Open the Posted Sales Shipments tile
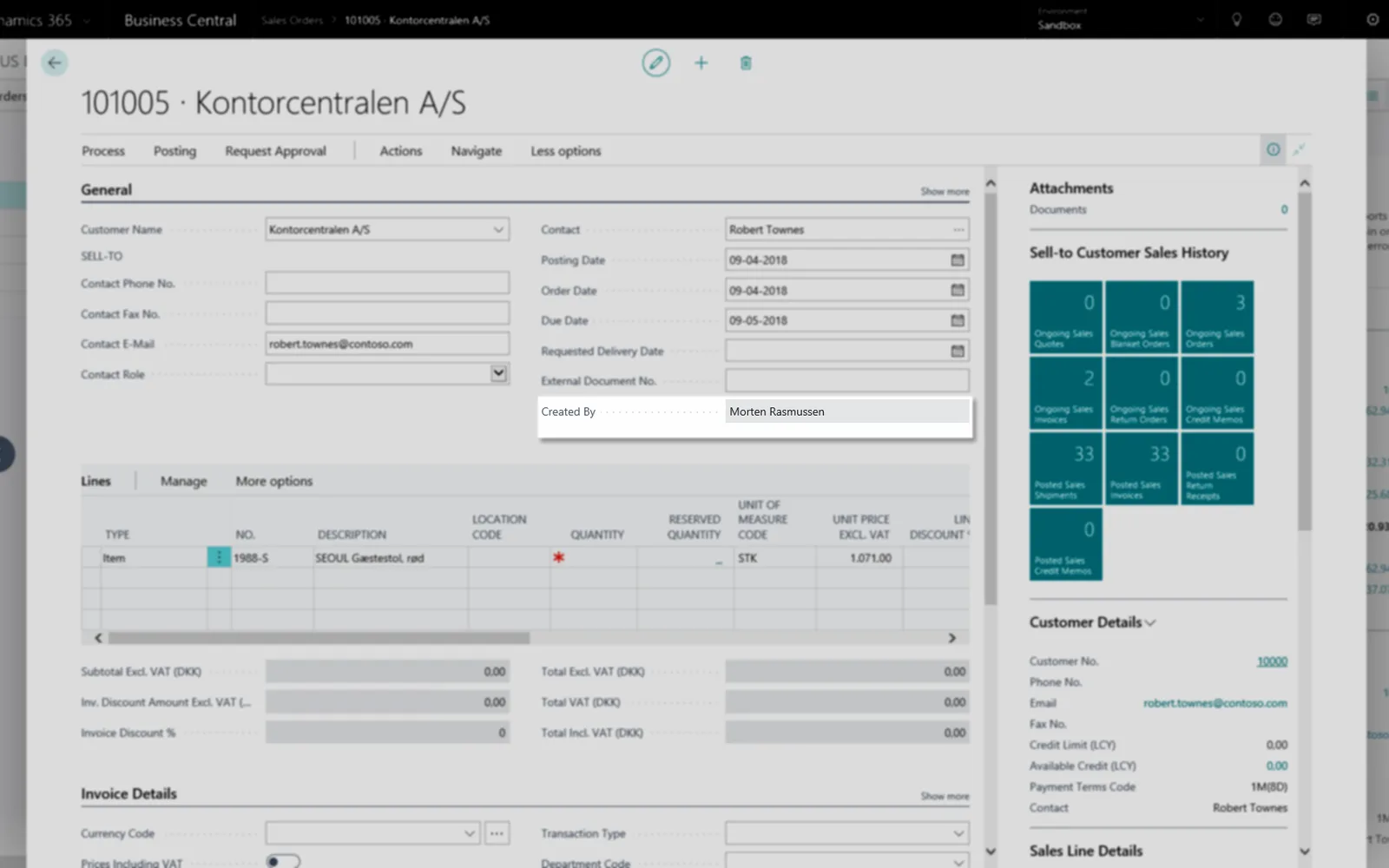 click(x=1065, y=469)
